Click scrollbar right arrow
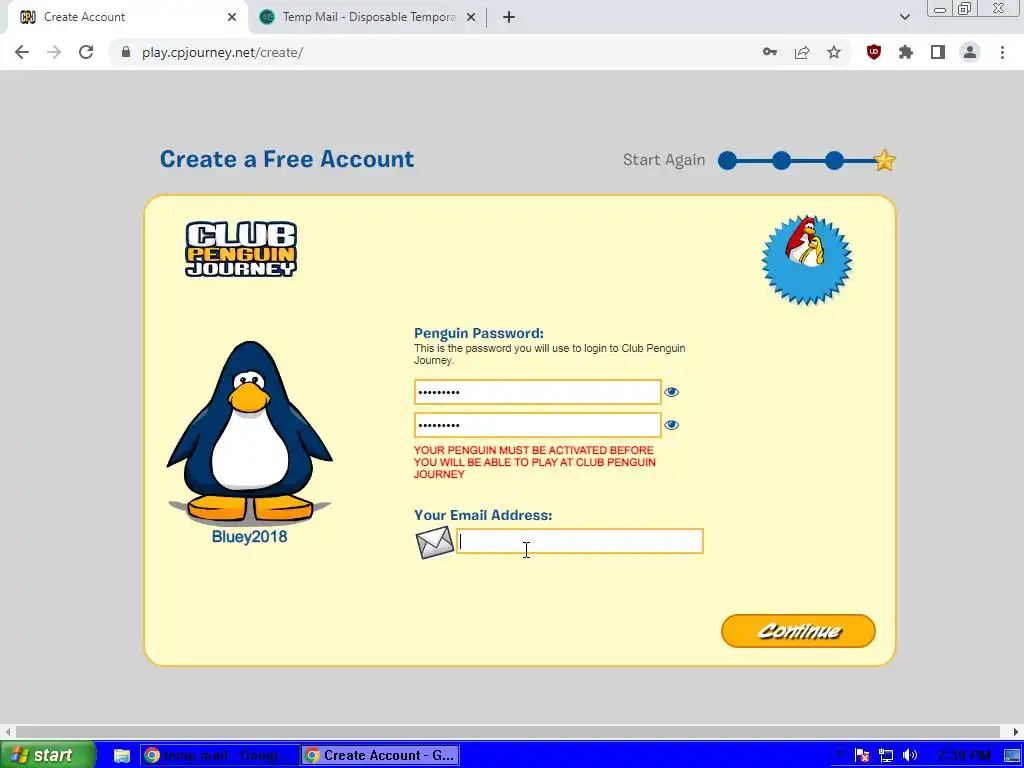Screen dimensions: 1024x768 [1016, 732]
